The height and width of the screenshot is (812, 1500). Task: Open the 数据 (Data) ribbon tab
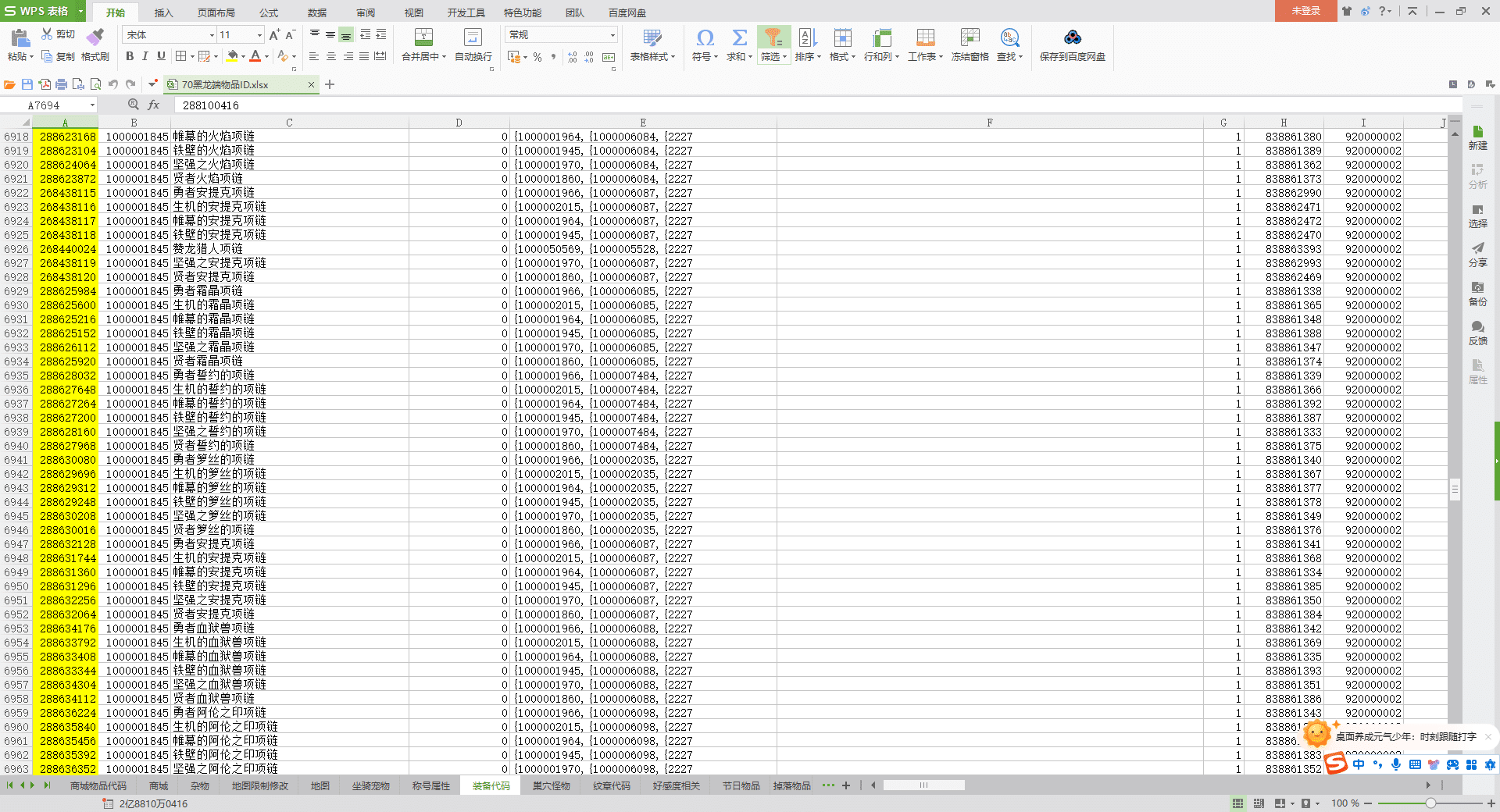[317, 12]
